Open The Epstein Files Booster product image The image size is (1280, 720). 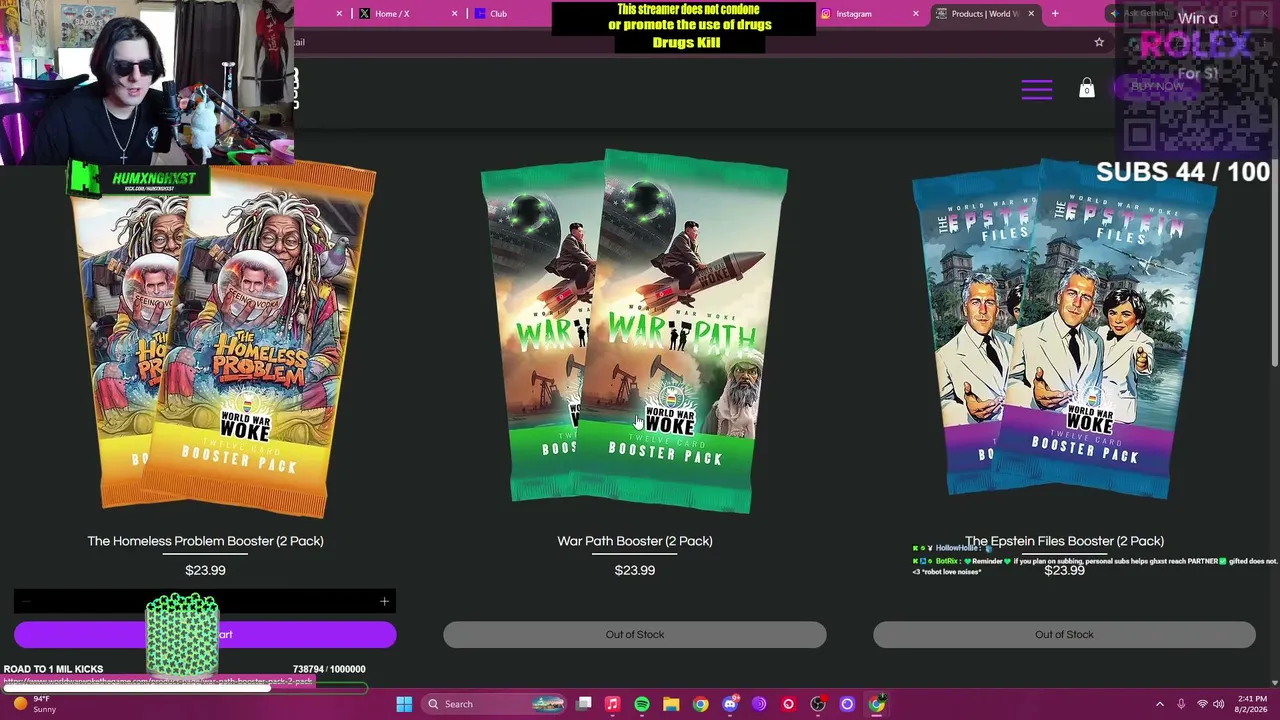tap(1064, 328)
